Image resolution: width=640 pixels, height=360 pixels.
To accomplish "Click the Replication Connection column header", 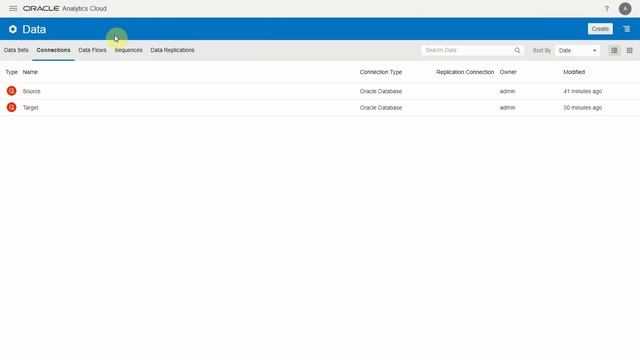I will [465, 72].
